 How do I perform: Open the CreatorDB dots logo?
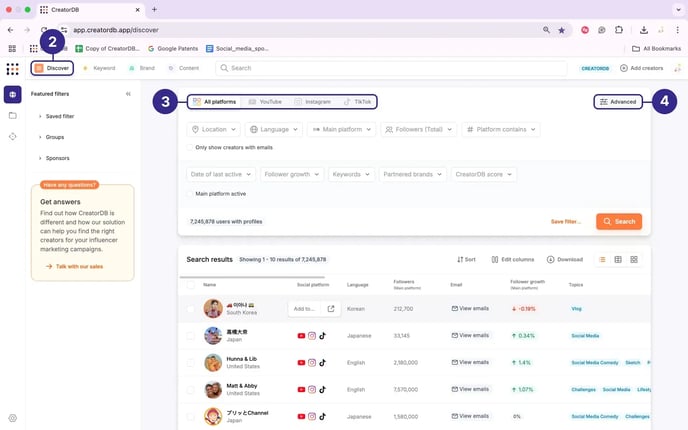pyautogui.click(x=12, y=68)
